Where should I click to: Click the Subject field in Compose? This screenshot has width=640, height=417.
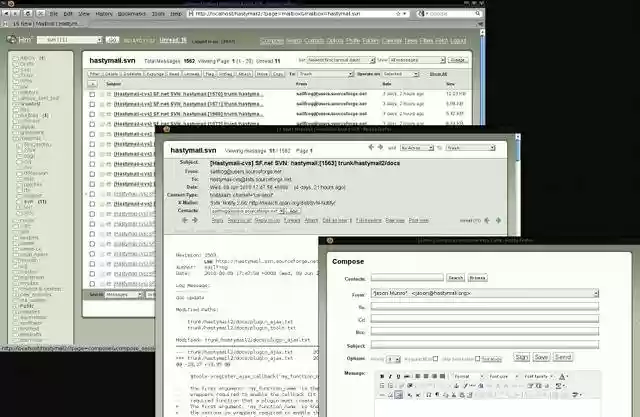tap(484, 345)
